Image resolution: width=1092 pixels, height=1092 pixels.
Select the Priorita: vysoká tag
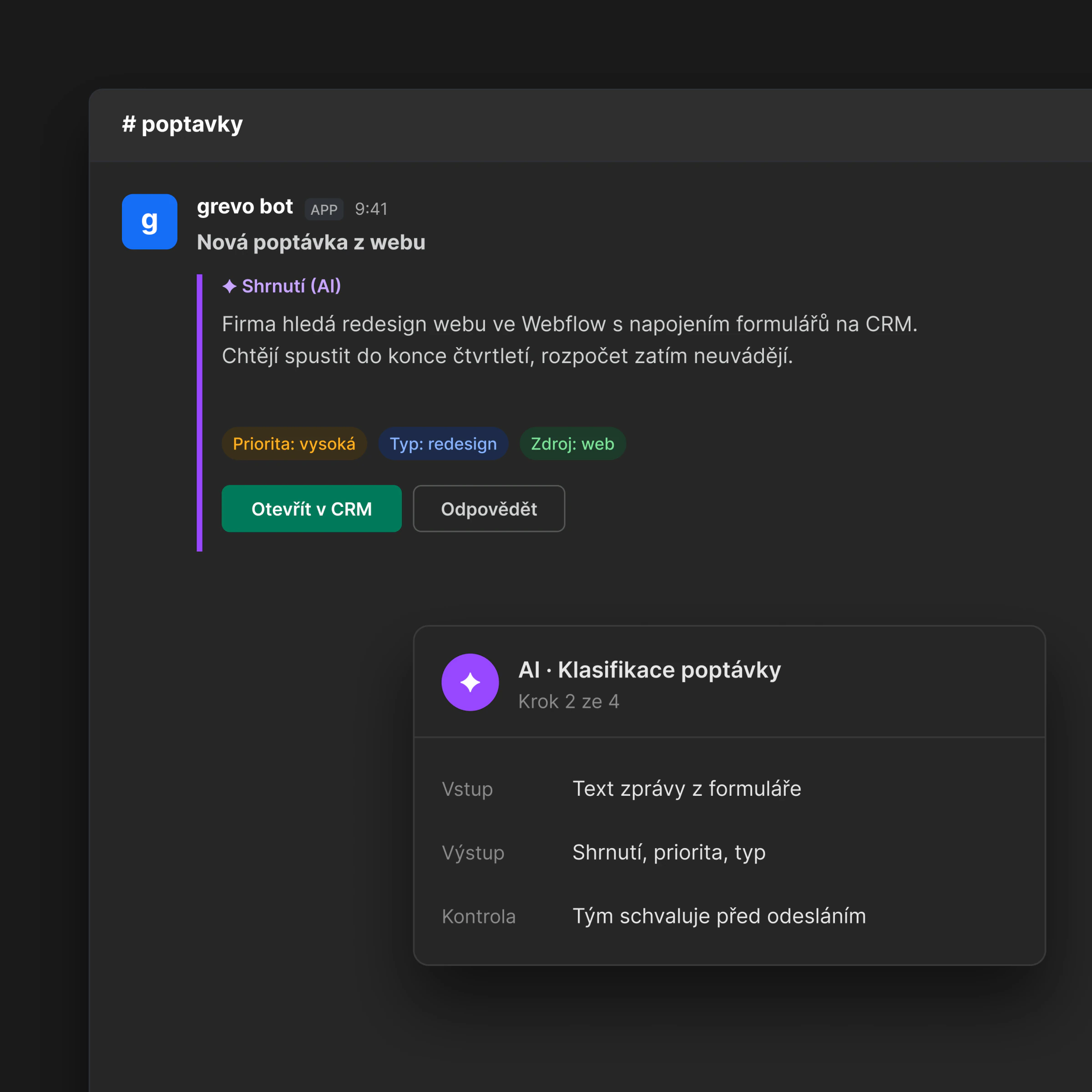294,444
